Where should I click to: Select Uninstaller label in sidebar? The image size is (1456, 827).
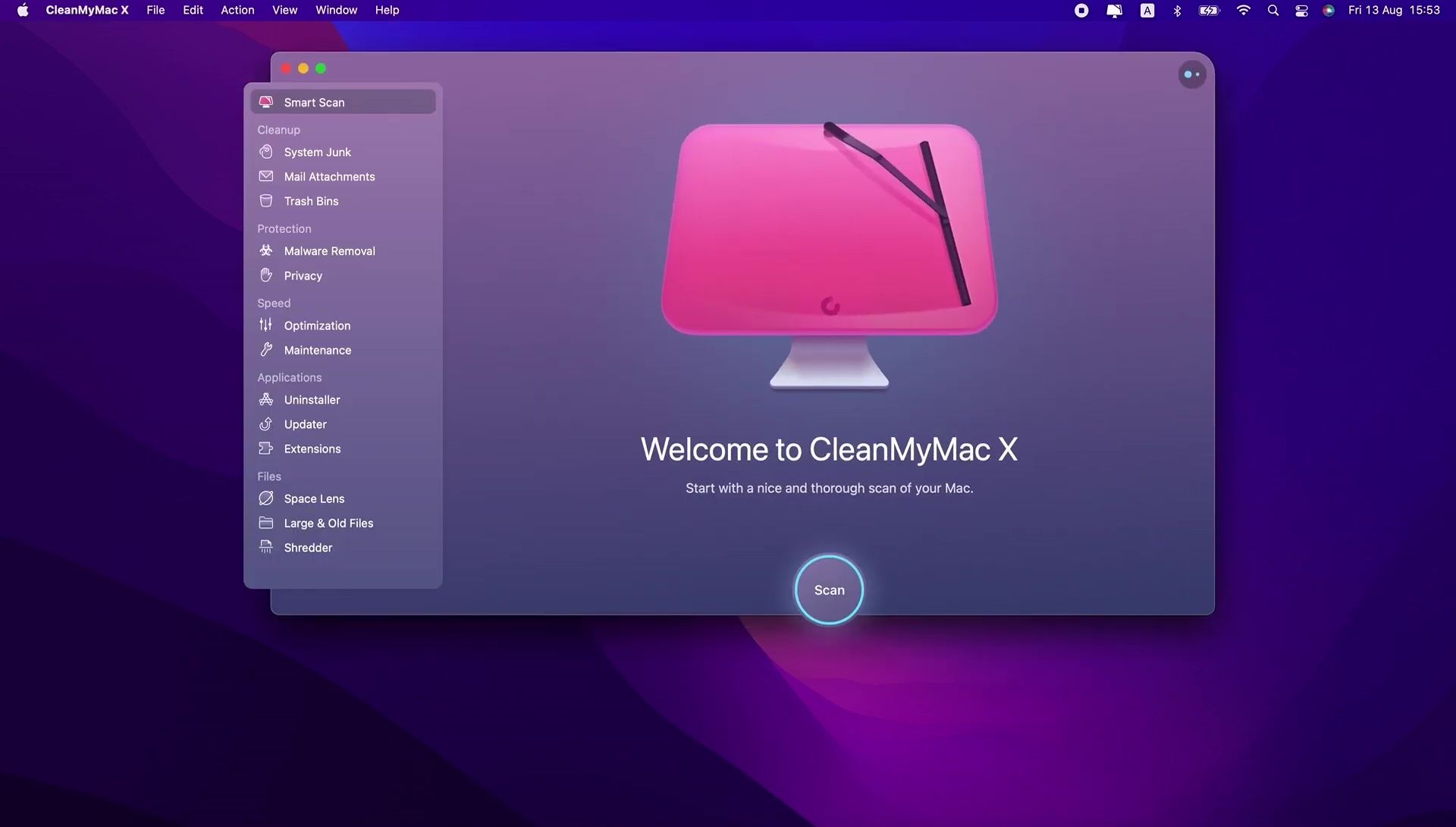click(x=312, y=400)
